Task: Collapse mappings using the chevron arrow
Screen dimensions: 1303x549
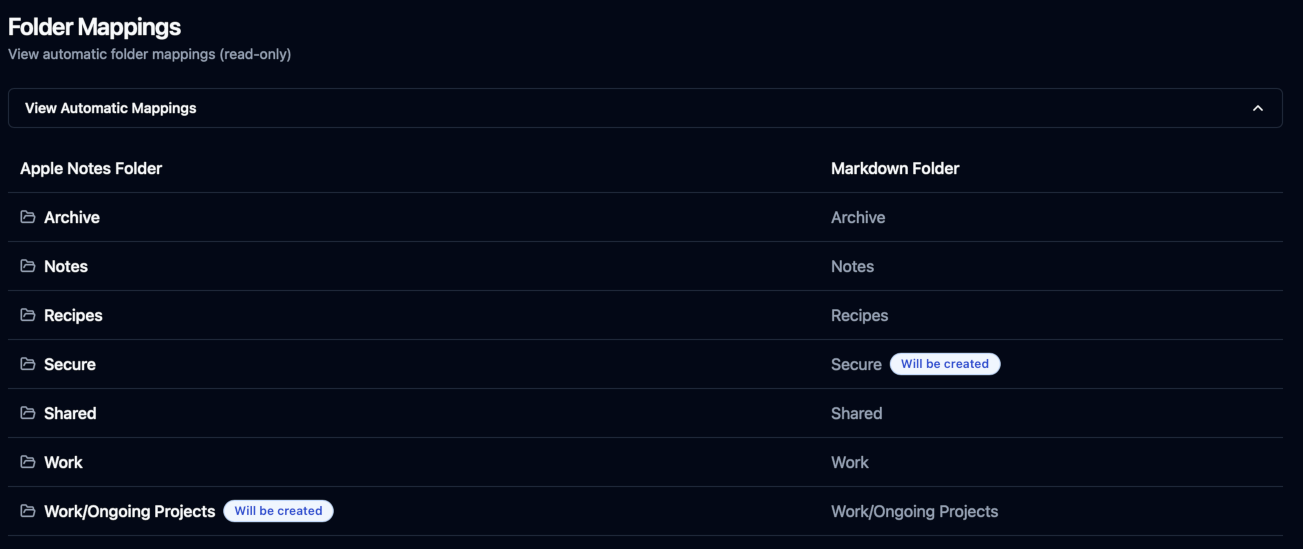Action: tap(1258, 108)
